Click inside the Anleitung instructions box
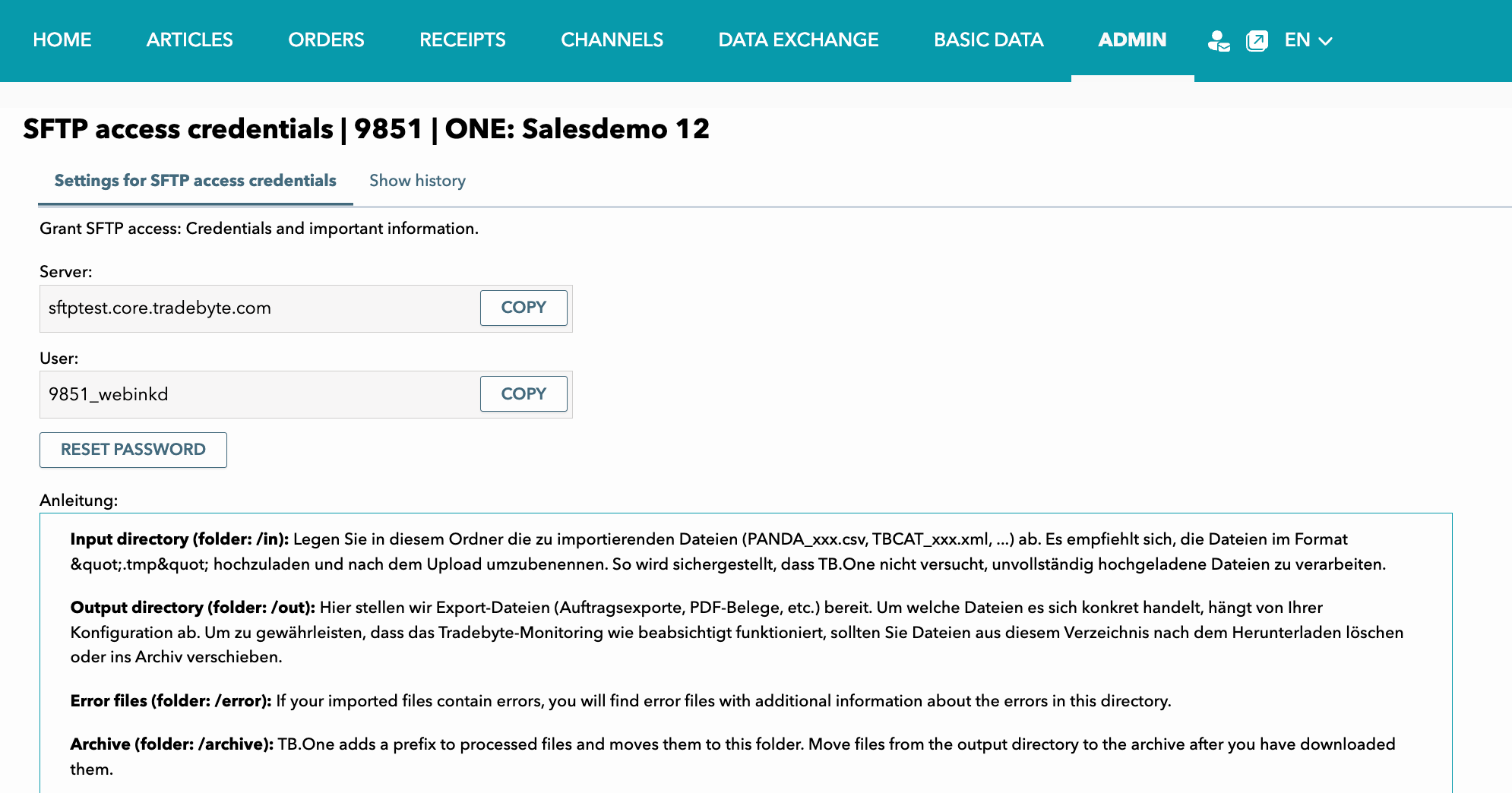This screenshot has height=793, width=1512. point(745,653)
